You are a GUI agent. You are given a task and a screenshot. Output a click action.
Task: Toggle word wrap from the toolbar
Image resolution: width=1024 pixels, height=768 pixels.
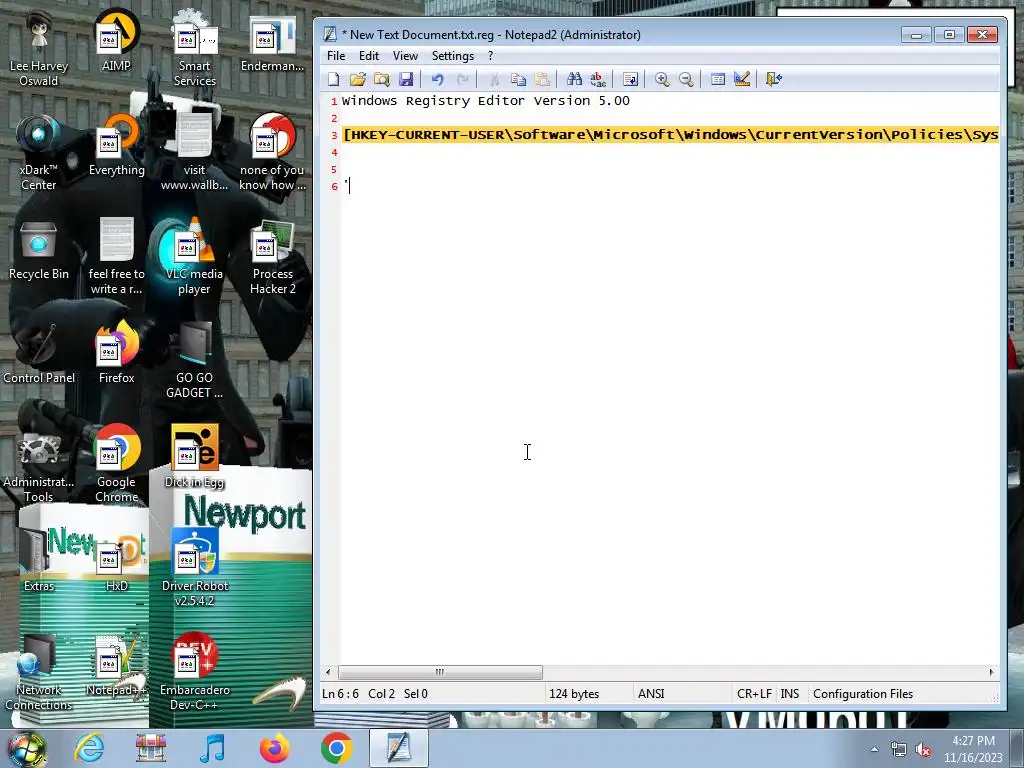630,80
